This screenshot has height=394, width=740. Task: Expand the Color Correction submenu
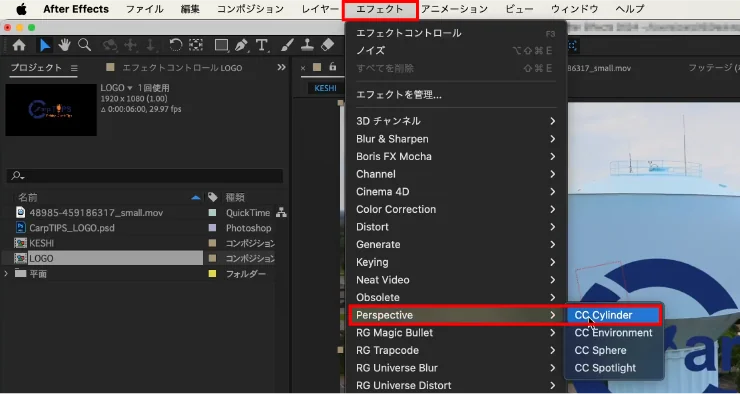tap(456, 210)
